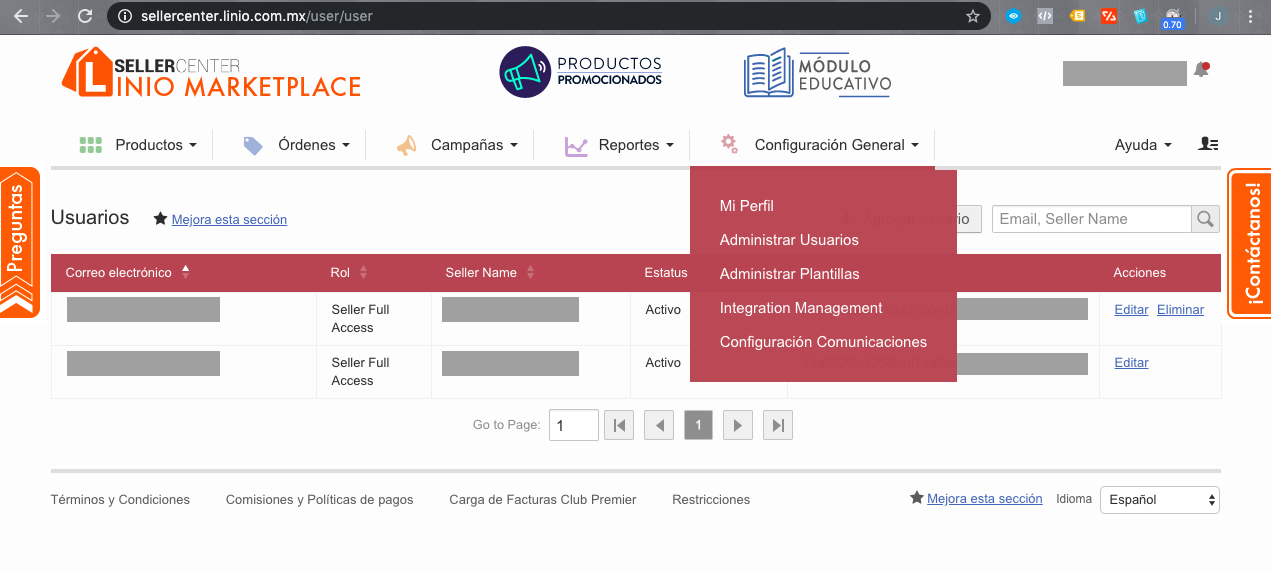Reload the page with the refresh icon
1271x571 pixels.
pos(85,16)
